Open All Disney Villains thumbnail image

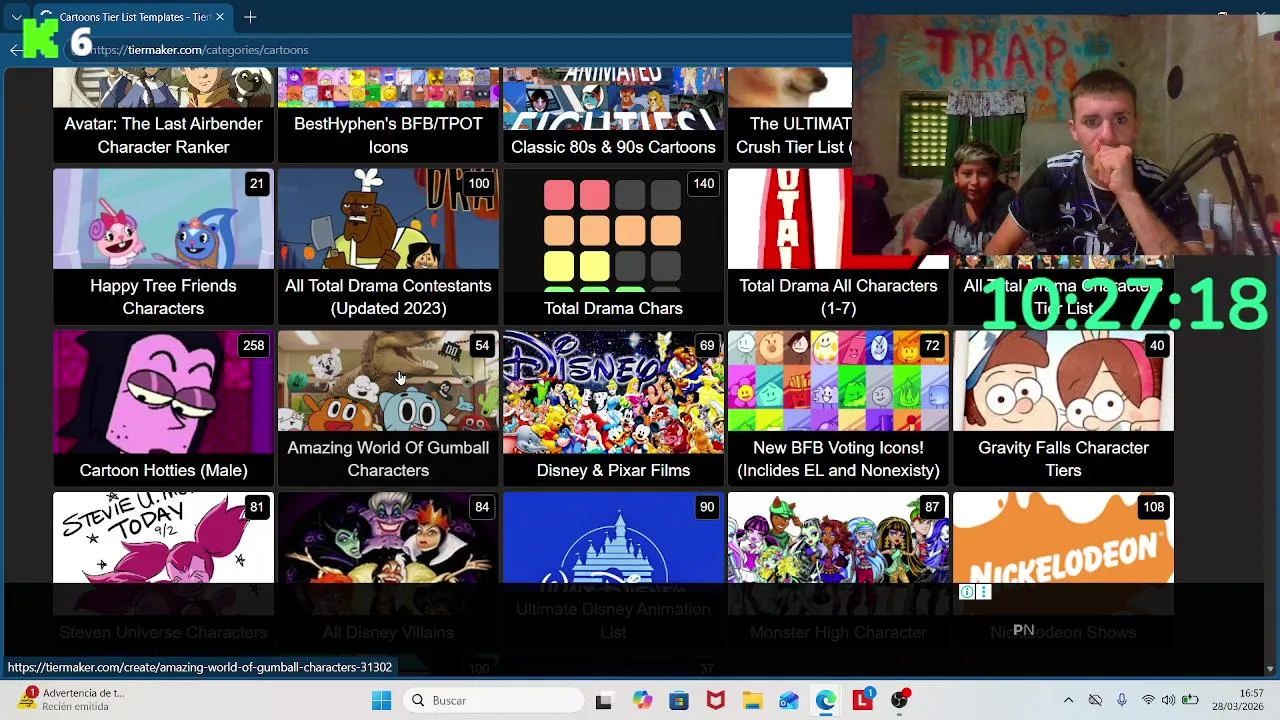[388, 538]
